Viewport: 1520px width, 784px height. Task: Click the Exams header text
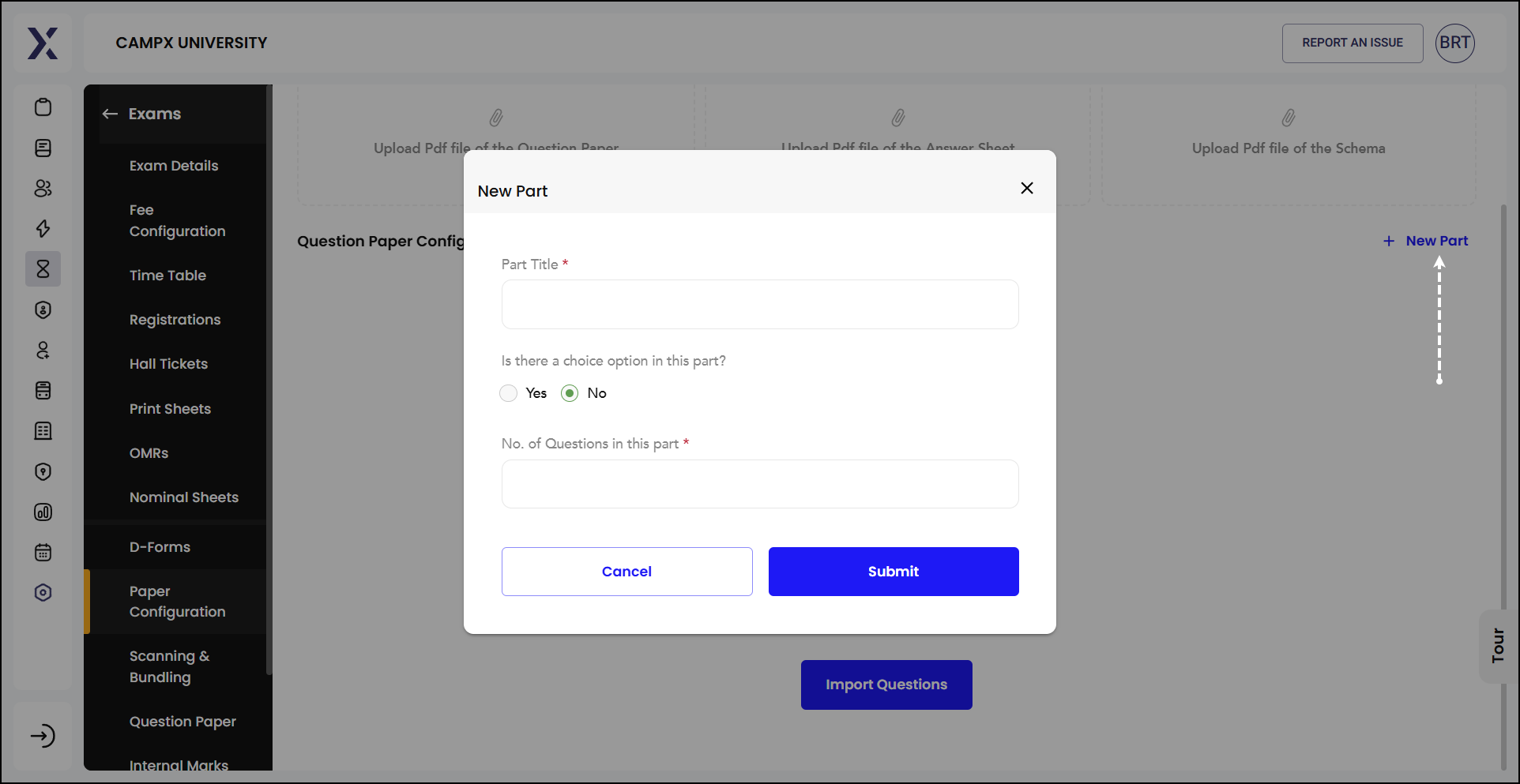point(155,114)
